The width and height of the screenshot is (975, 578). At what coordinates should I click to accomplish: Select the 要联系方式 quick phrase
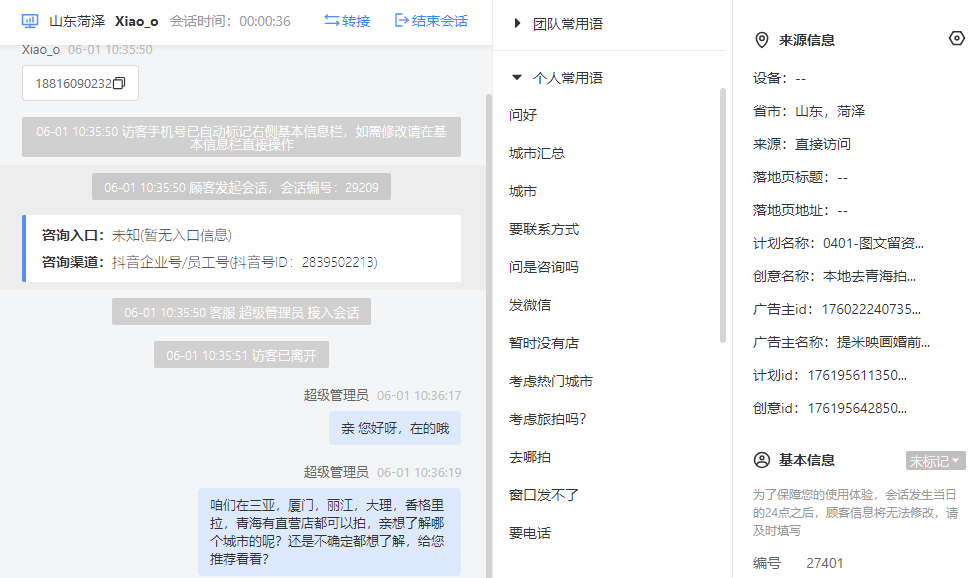pos(544,229)
